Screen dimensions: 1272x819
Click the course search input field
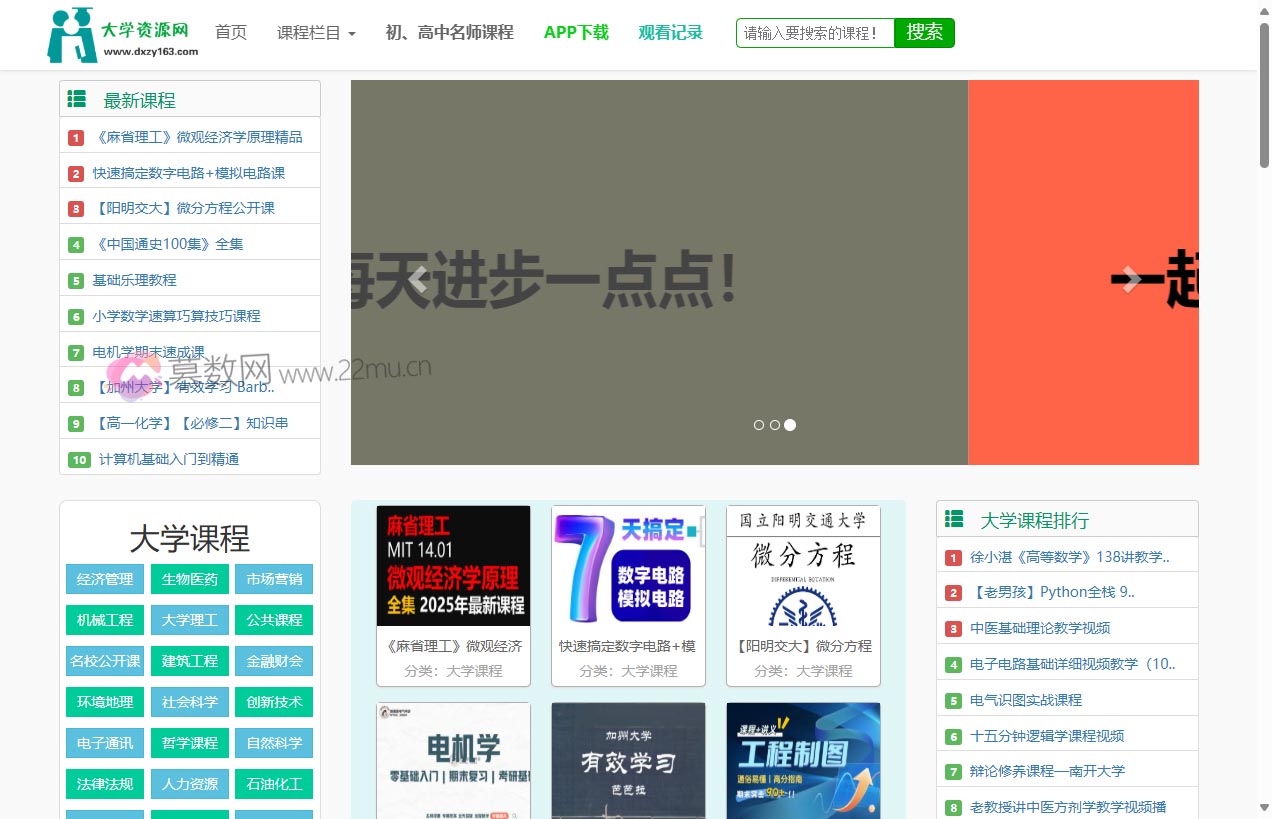pos(813,32)
